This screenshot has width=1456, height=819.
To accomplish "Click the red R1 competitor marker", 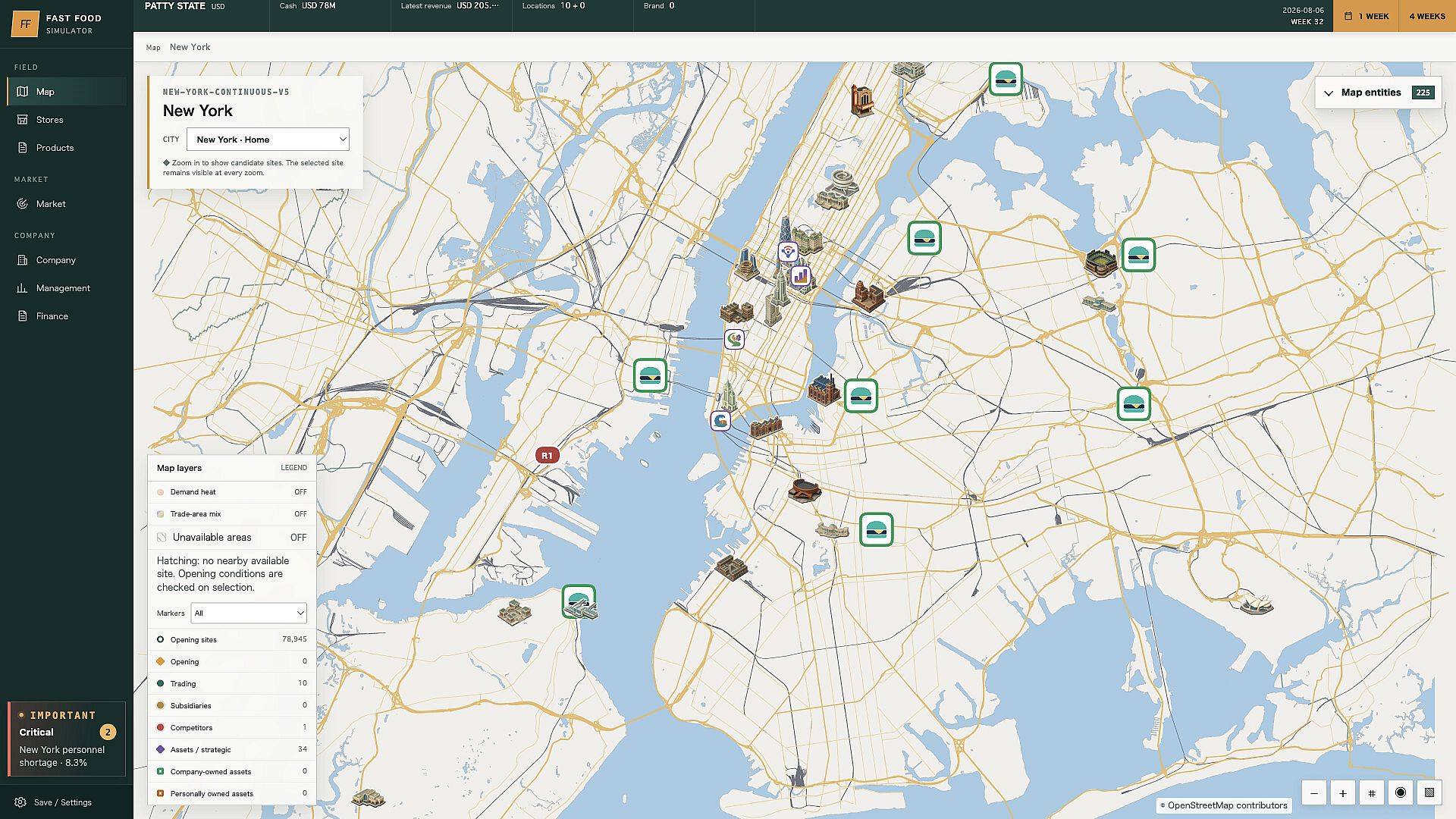I will [x=547, y=455].
